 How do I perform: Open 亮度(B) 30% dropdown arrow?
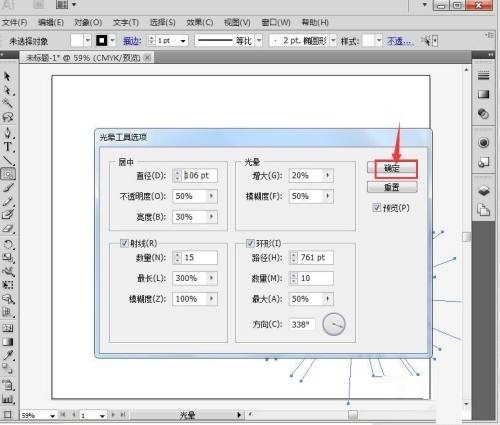click(211, 217)
